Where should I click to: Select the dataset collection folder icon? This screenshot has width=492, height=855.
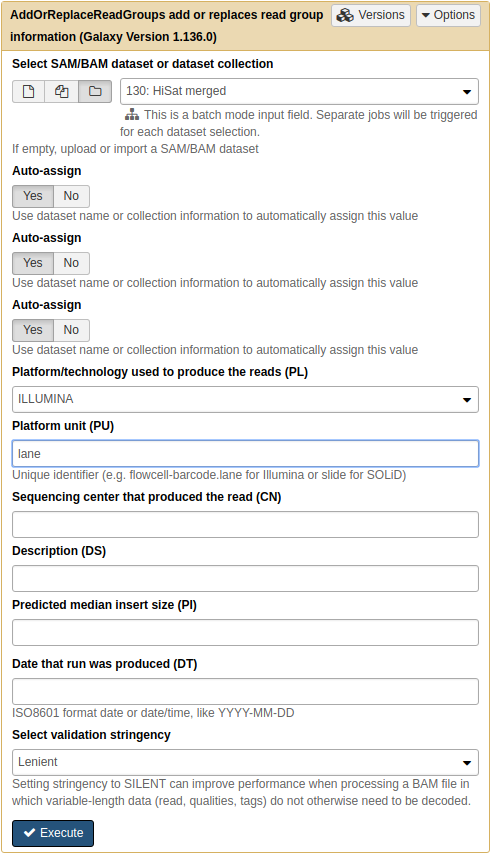pyautogui.click(x=95, y=92)
